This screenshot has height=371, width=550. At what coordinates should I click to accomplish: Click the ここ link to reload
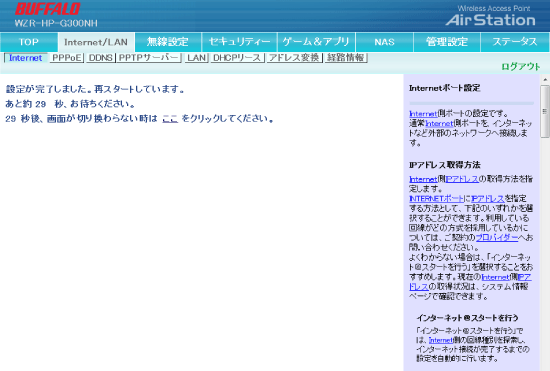170,119
